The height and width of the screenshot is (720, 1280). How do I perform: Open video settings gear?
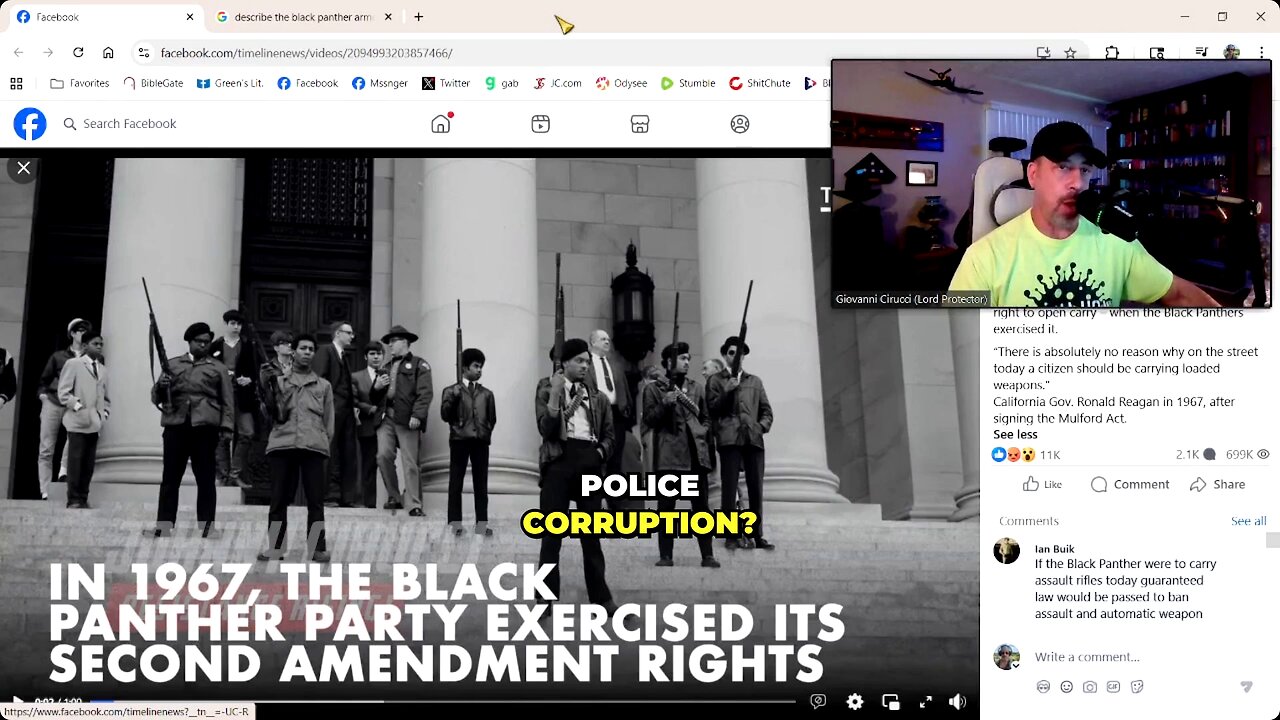pos(855,702)
